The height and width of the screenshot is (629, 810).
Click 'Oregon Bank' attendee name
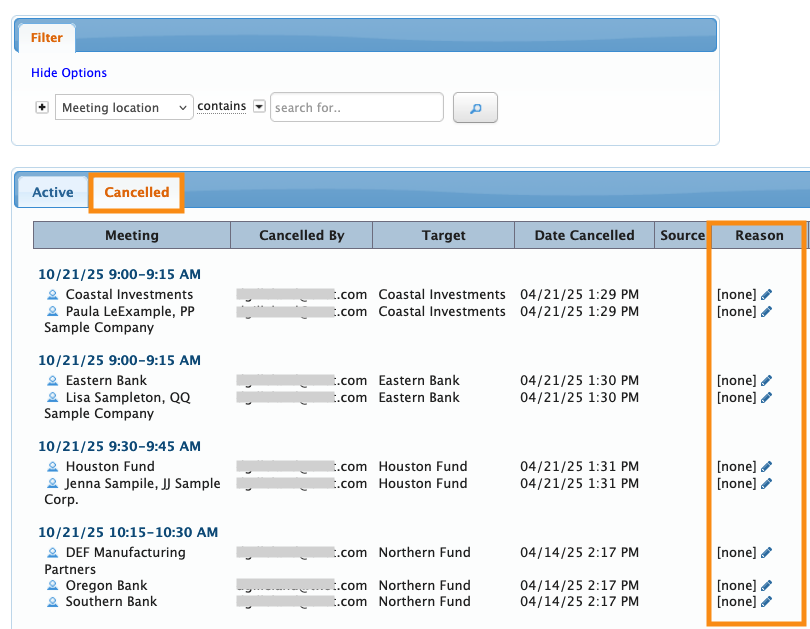(x=106, y=586)
